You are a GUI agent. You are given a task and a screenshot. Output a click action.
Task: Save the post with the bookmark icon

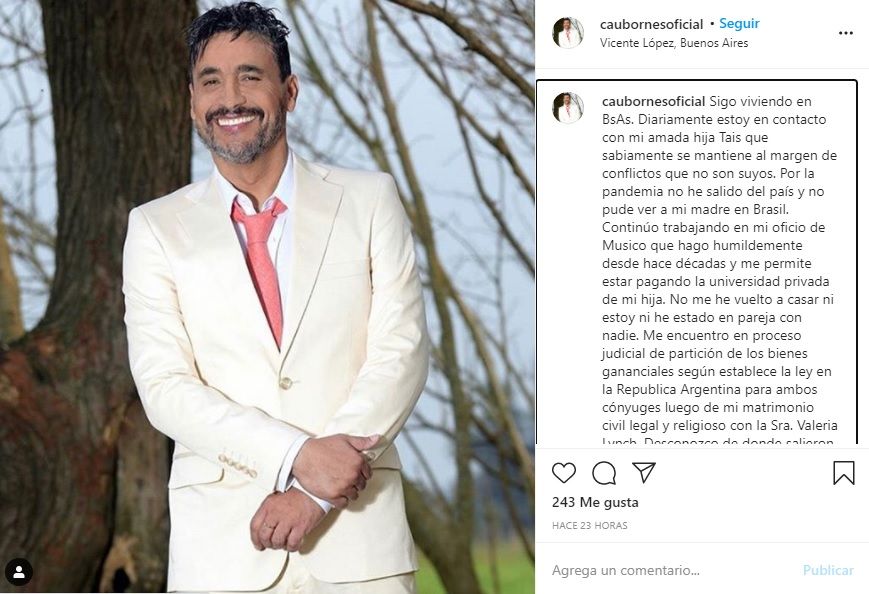844,473
